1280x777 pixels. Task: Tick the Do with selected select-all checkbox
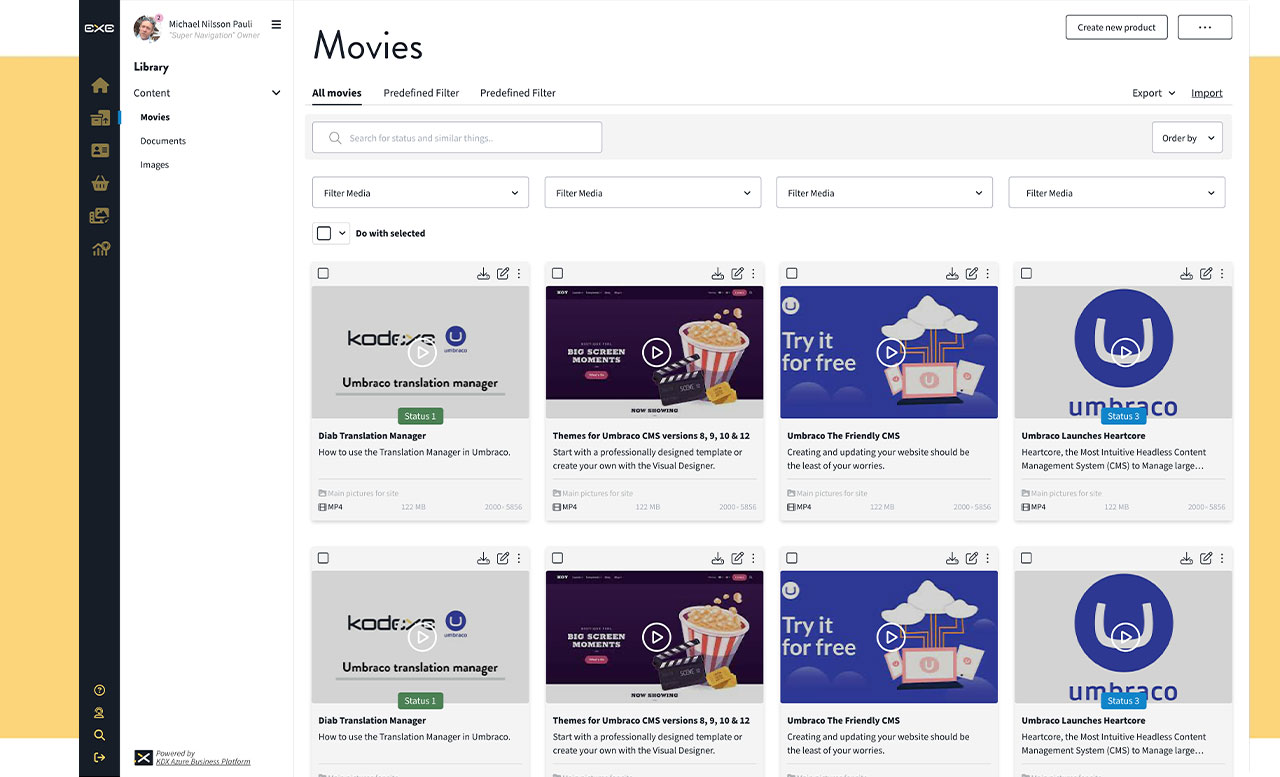[323, 233]
